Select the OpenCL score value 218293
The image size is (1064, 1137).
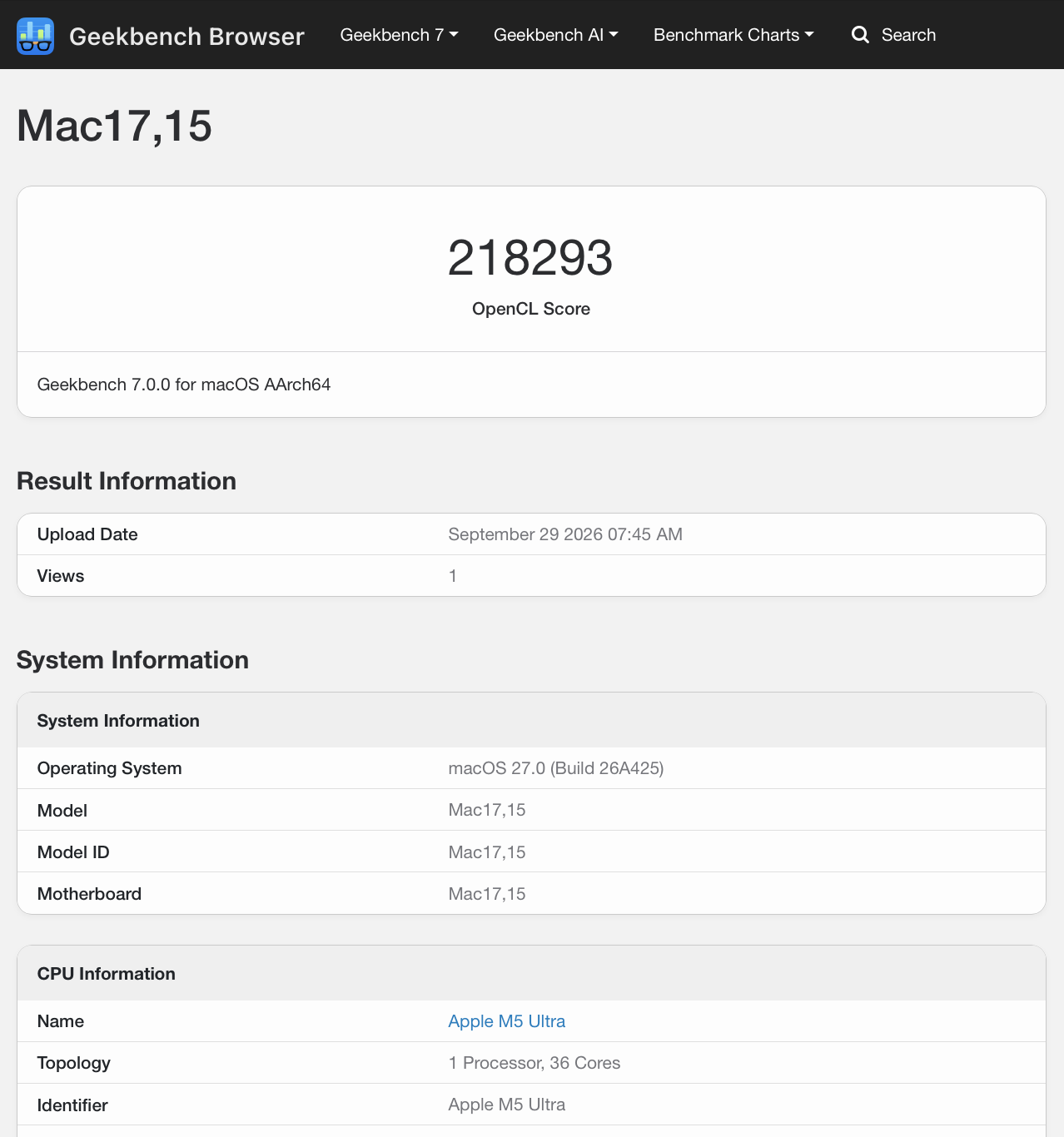[x=530, y=258]
